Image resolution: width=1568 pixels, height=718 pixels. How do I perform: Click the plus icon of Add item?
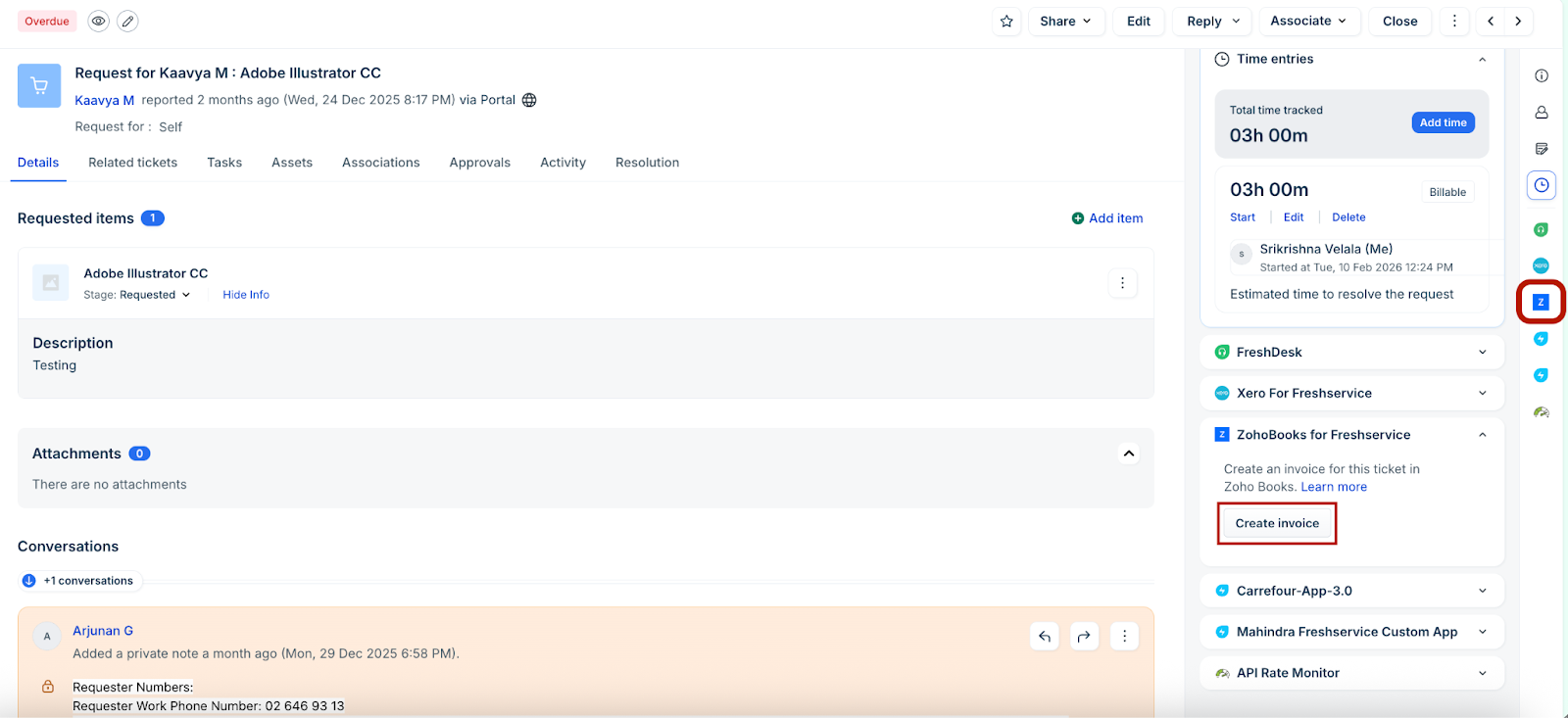1078,218
